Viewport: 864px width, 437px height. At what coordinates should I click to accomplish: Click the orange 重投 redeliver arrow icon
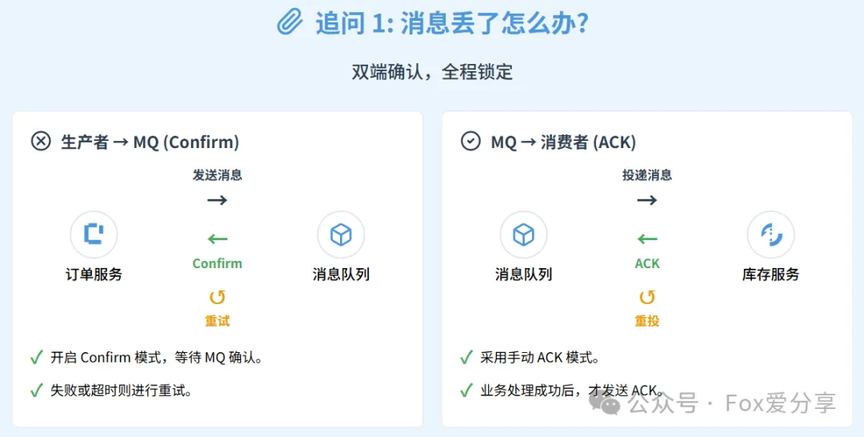coord(647,297)
